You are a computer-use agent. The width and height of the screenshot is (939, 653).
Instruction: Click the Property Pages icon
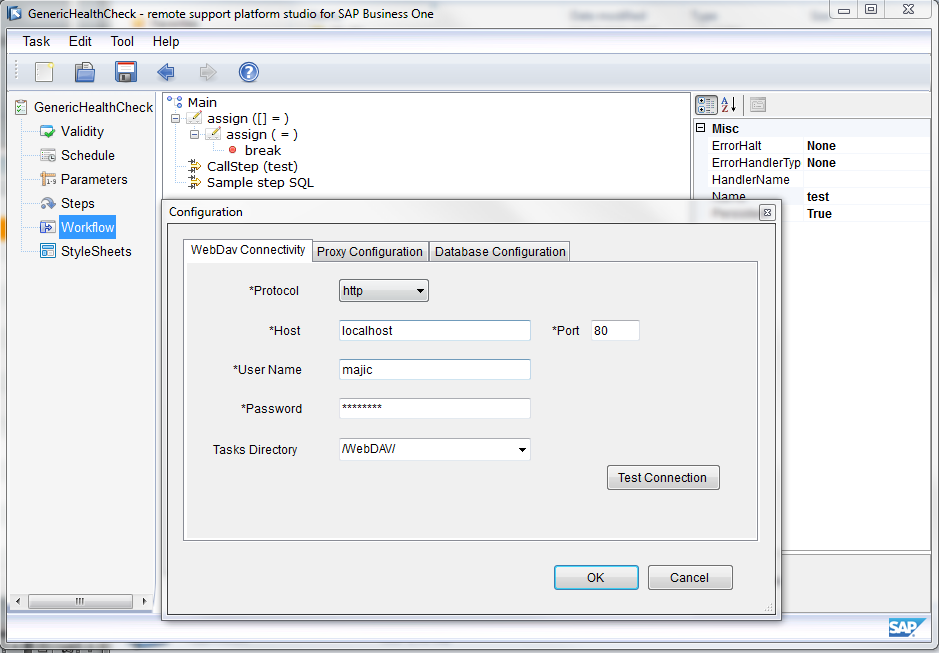[758, 105]
